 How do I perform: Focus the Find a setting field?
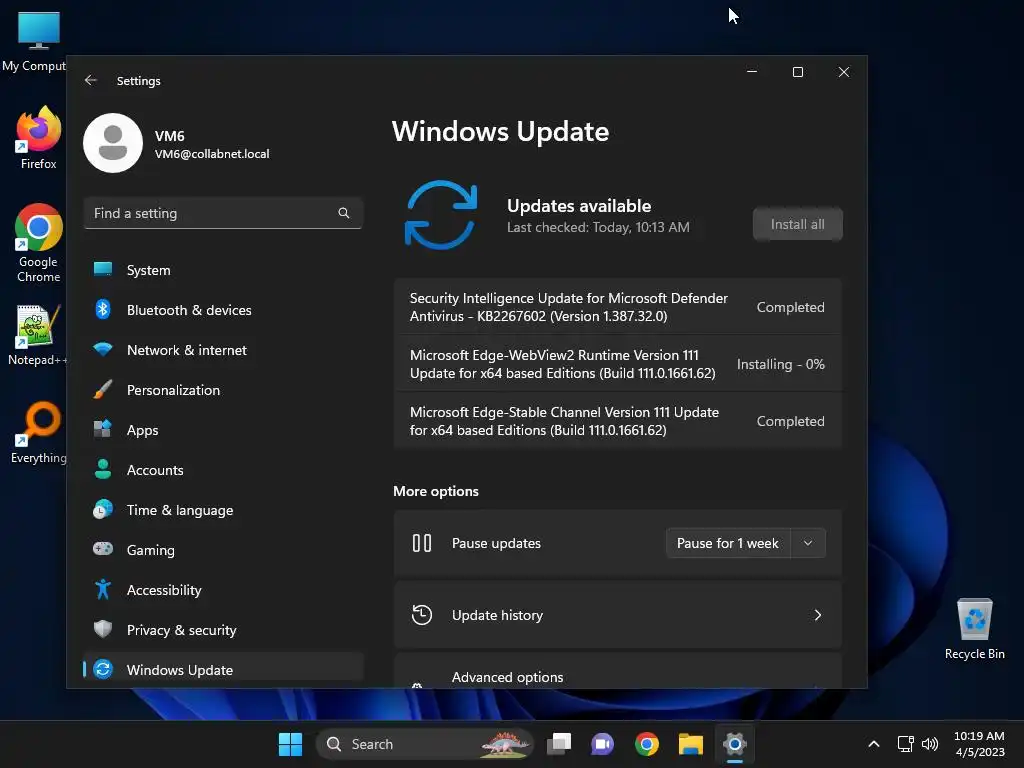[223, 213]
